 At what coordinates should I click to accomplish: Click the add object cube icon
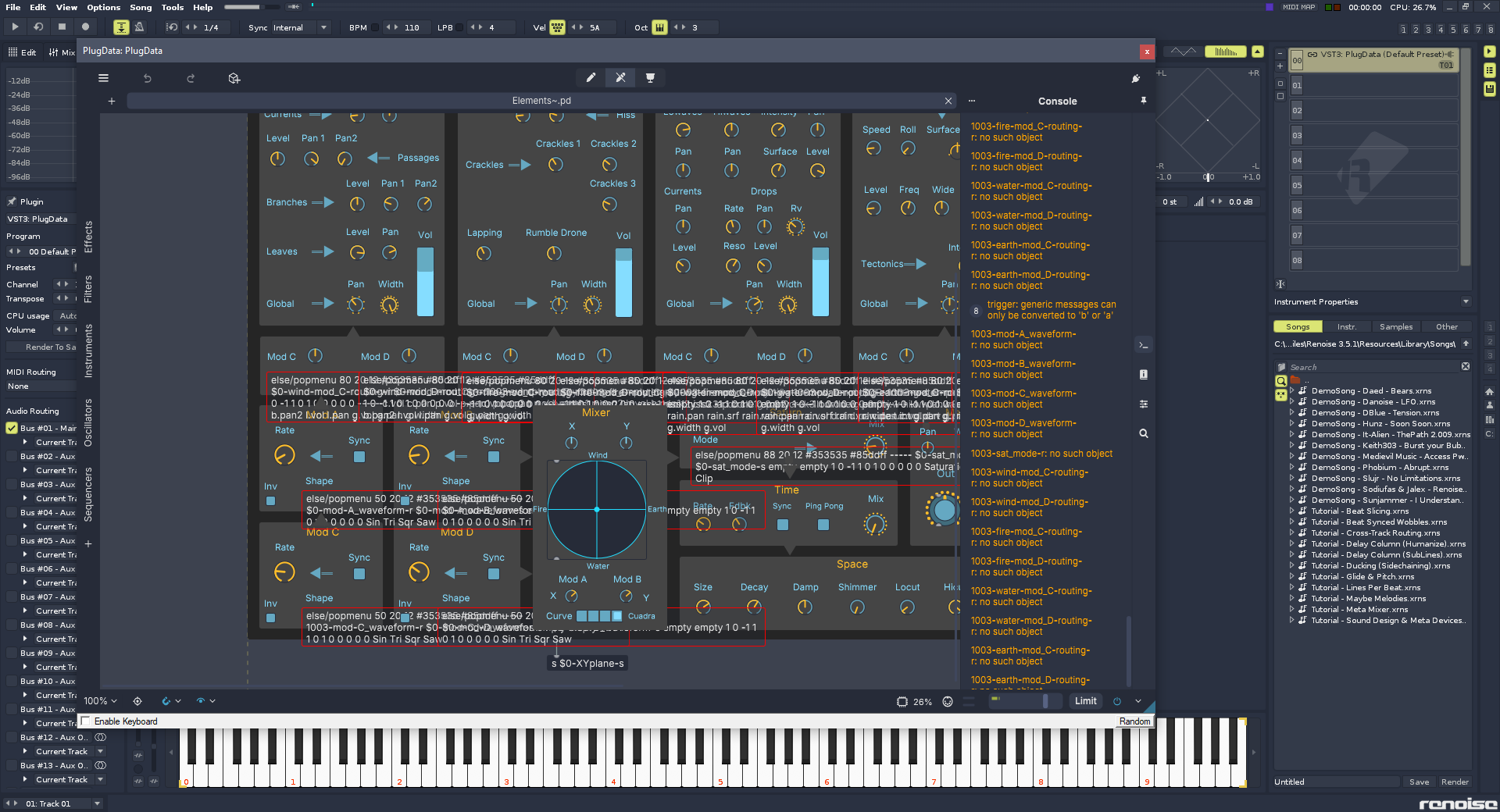point(234,78)
